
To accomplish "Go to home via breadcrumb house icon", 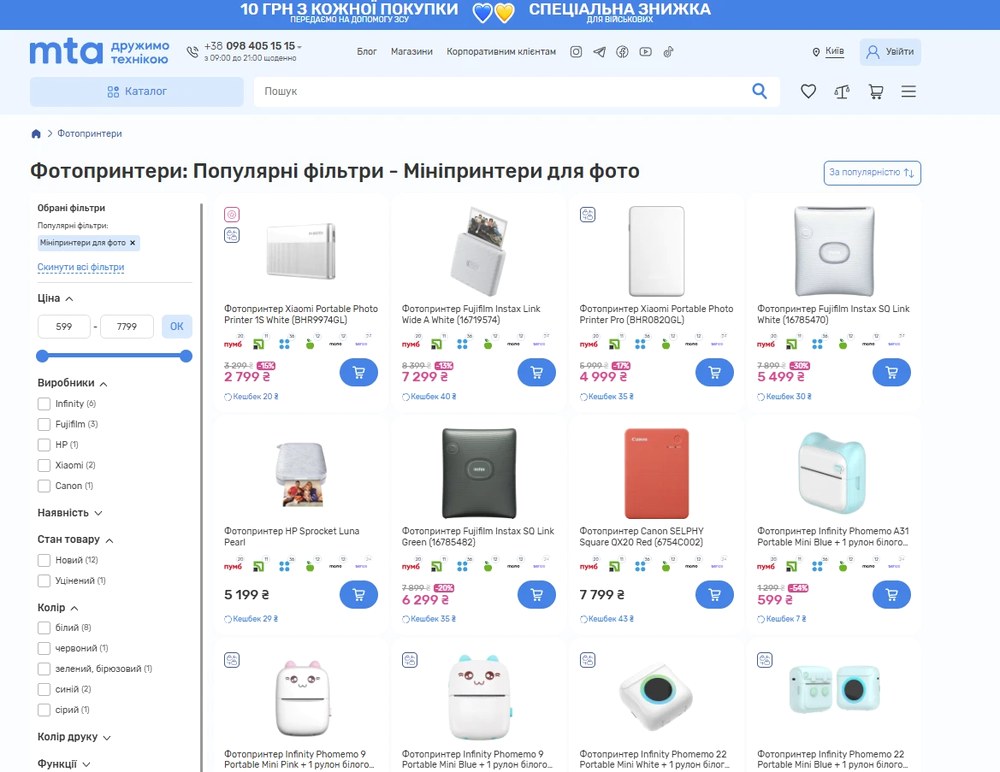I will [x=37, y=134].
